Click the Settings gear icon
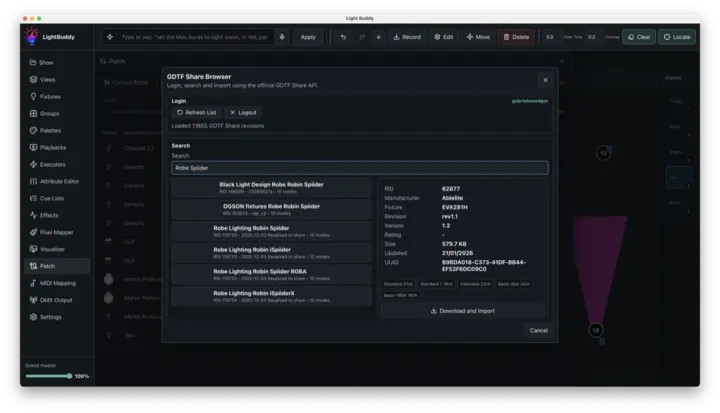 tap(33, 317)
